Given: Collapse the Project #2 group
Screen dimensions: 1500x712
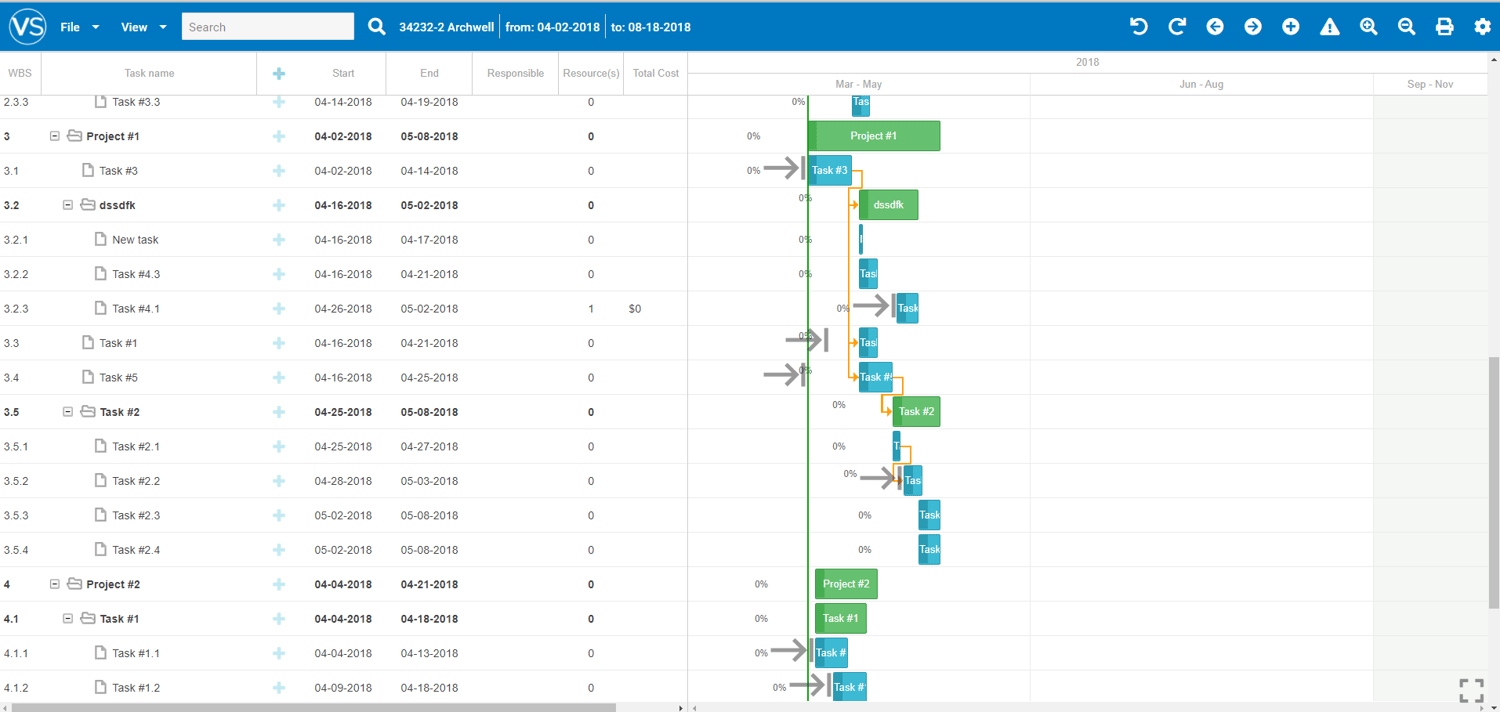Looking at the screenshot, I should pyautogui.click(x=55, y=584).
